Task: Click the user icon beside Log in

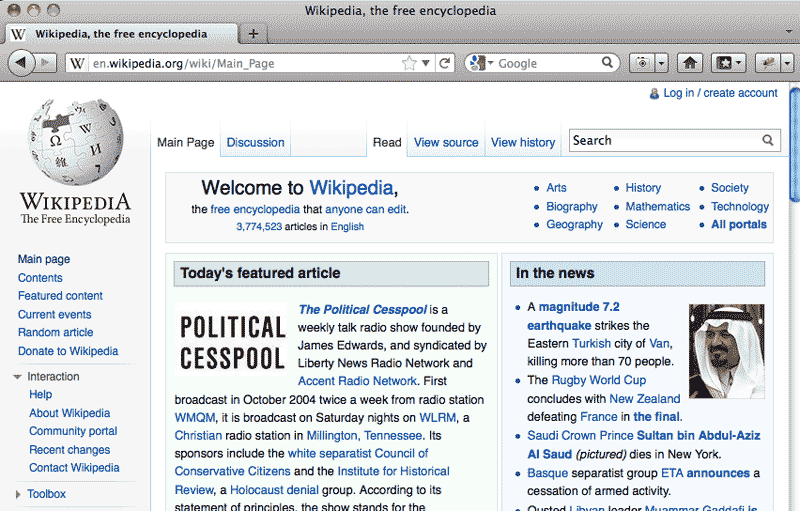Action: pyautogui.click(x=654, y=94)
